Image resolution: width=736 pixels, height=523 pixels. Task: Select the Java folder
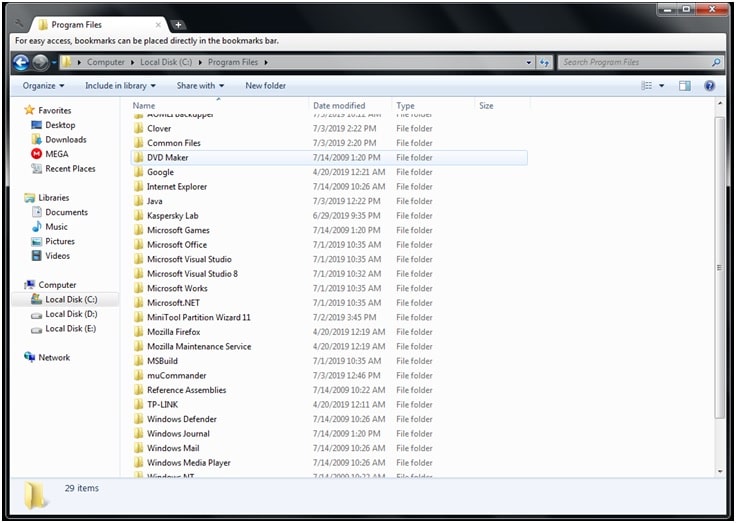tap(329, 201)
